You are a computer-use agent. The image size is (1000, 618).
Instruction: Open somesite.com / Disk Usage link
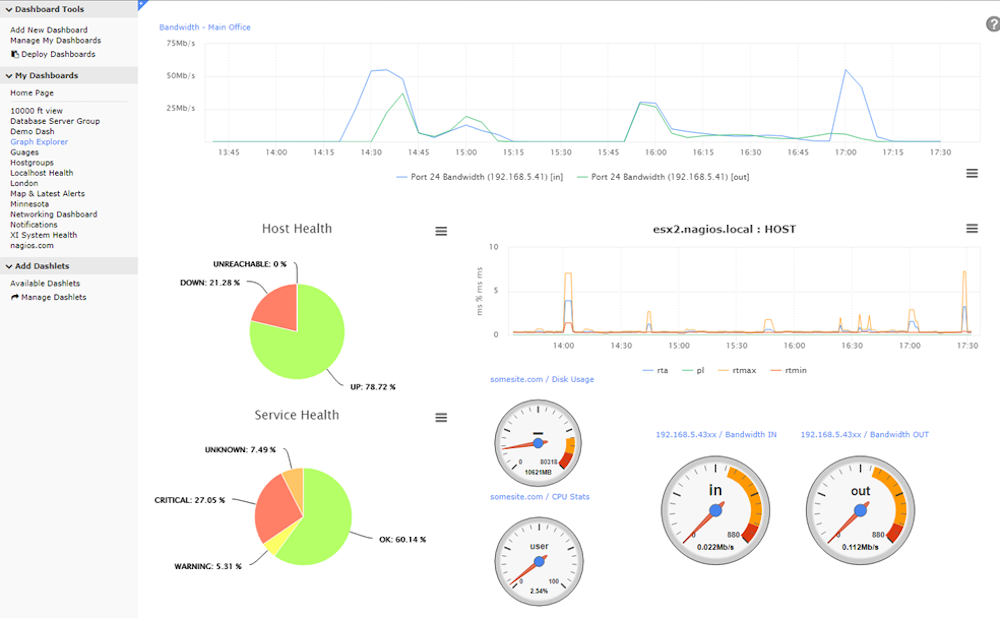(542, 379)
